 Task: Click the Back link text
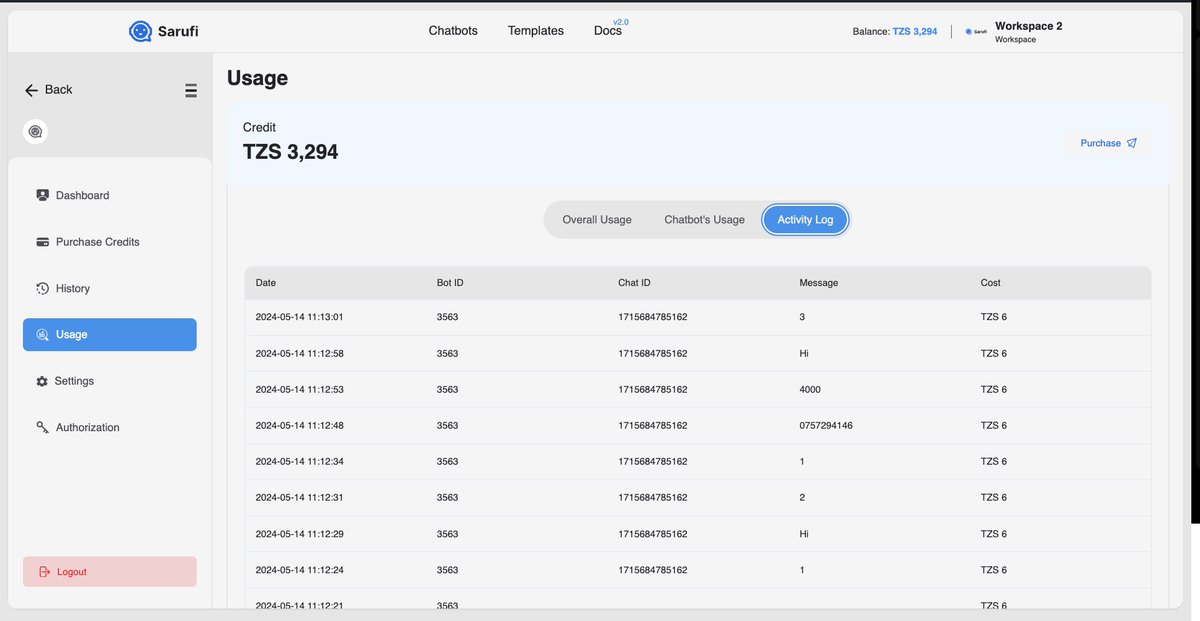(59, 90)
